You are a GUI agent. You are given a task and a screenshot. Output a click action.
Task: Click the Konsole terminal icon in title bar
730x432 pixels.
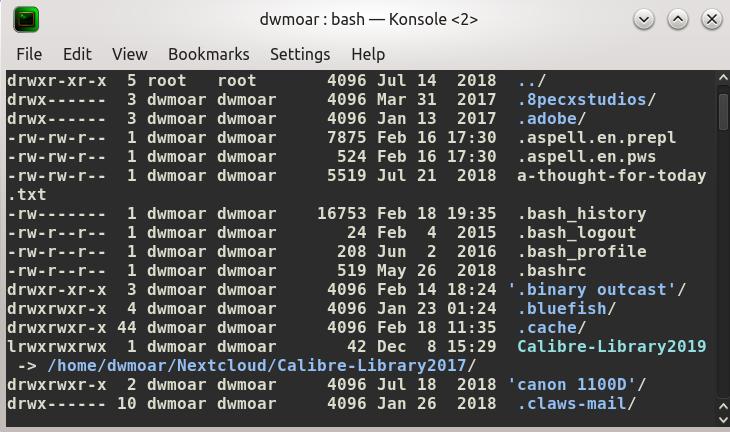click(26, 20)
